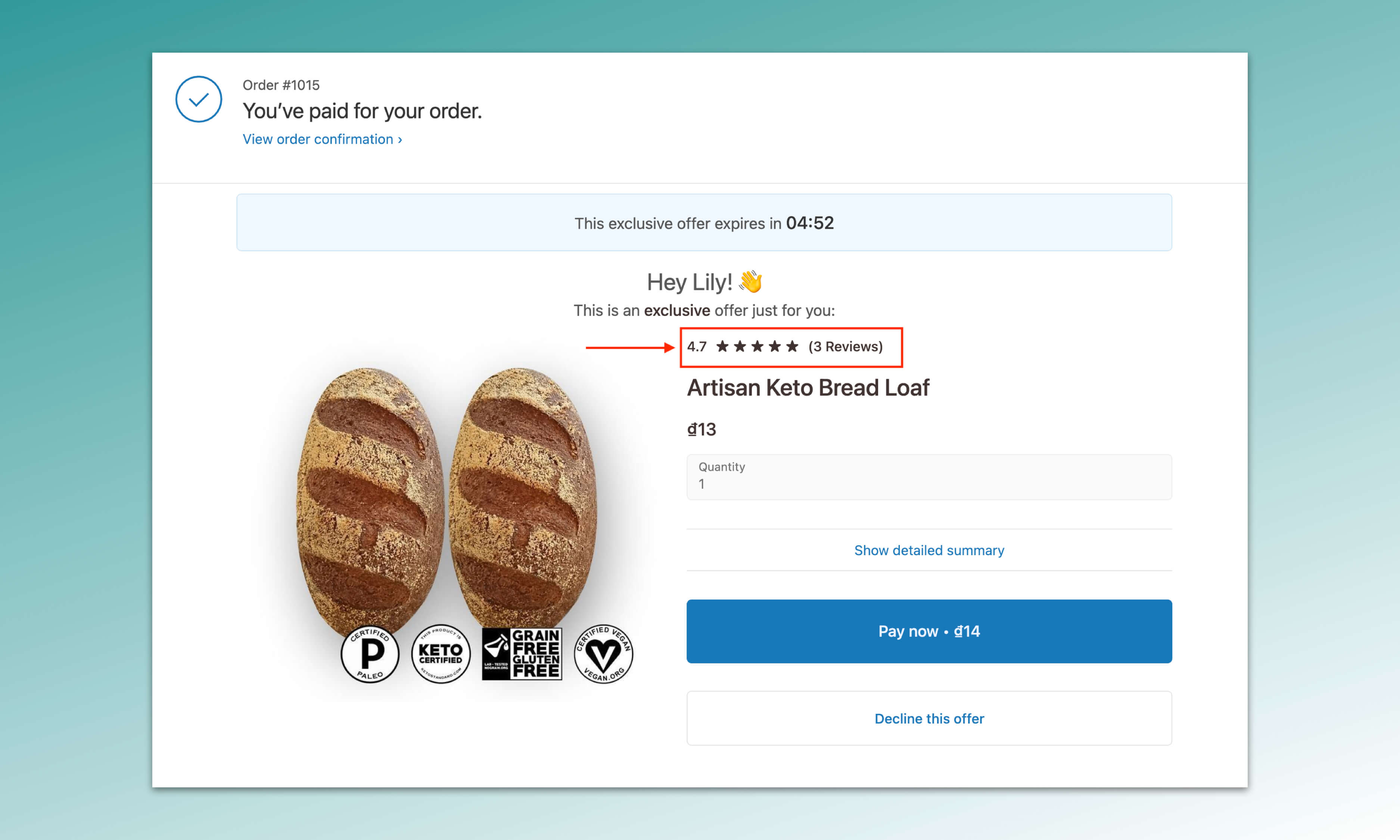Open the Quantity selector
Screen dimensions: 1400x840
pyautogui.click(x=928, y=477)
